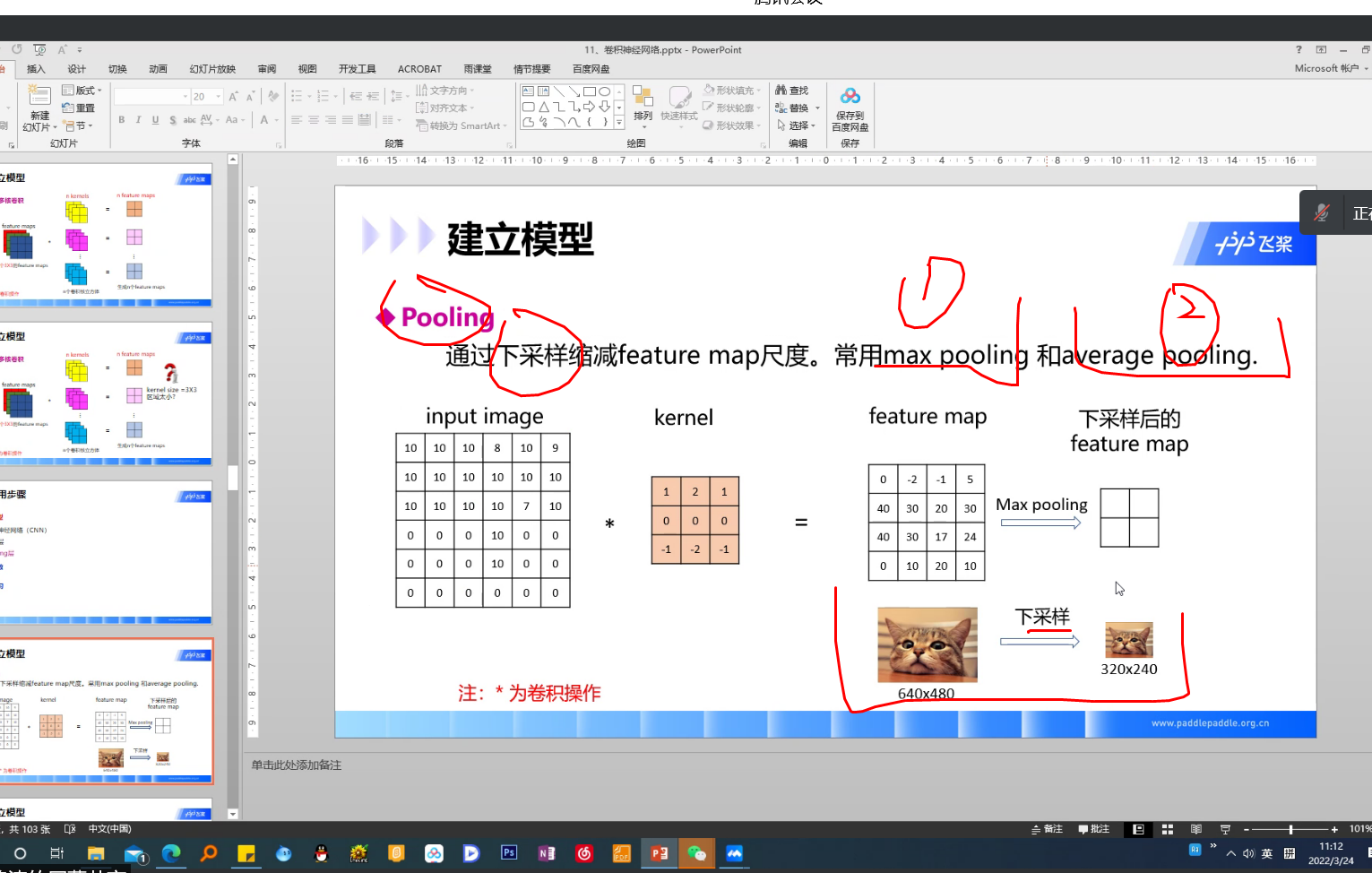Select the text box shape icon

[528, 91]
